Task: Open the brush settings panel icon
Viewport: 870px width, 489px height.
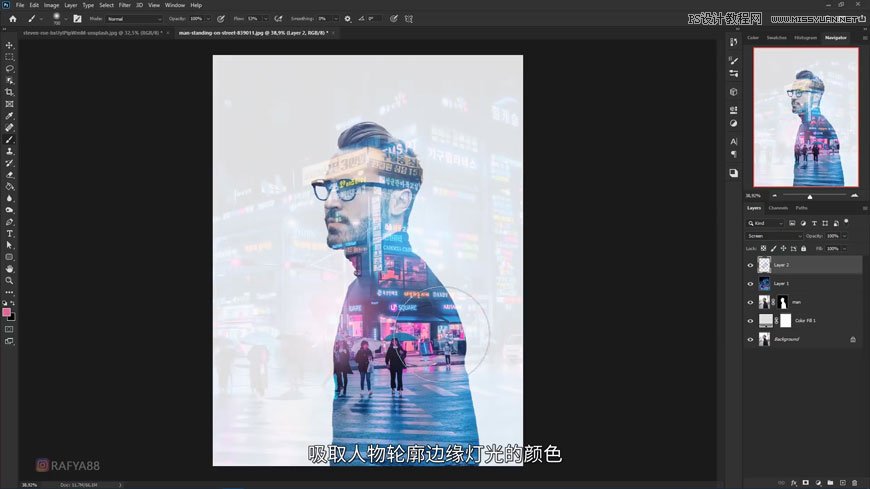Action: point(77,19)
